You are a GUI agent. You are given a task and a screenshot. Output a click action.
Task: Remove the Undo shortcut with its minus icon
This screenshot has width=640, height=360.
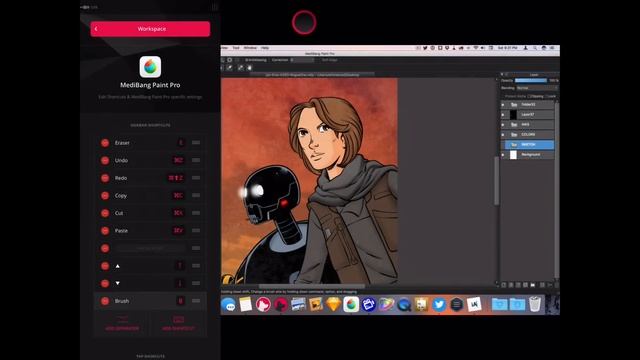[105, 160]
